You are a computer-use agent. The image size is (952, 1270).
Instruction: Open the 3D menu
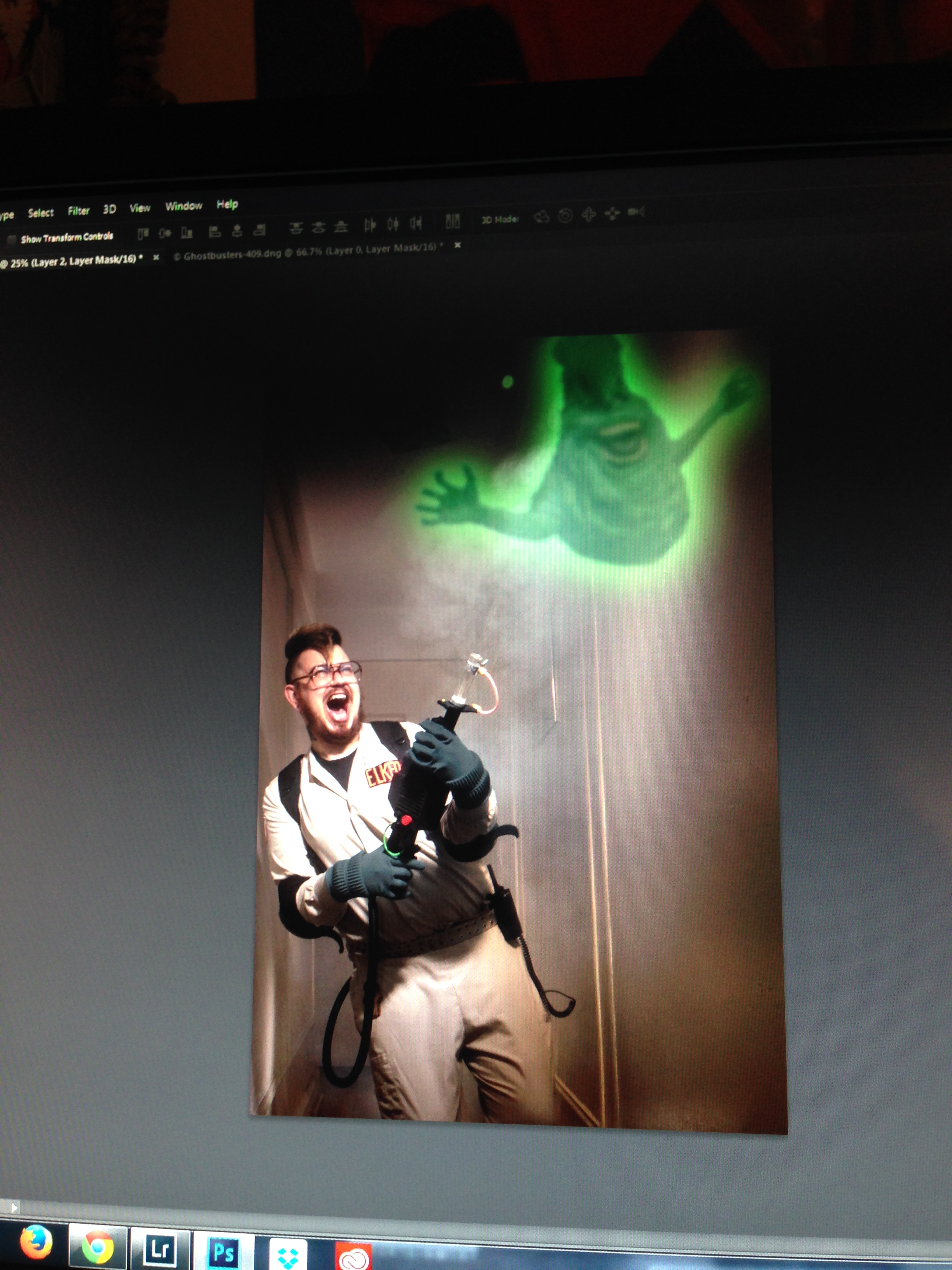click(110, 209)
